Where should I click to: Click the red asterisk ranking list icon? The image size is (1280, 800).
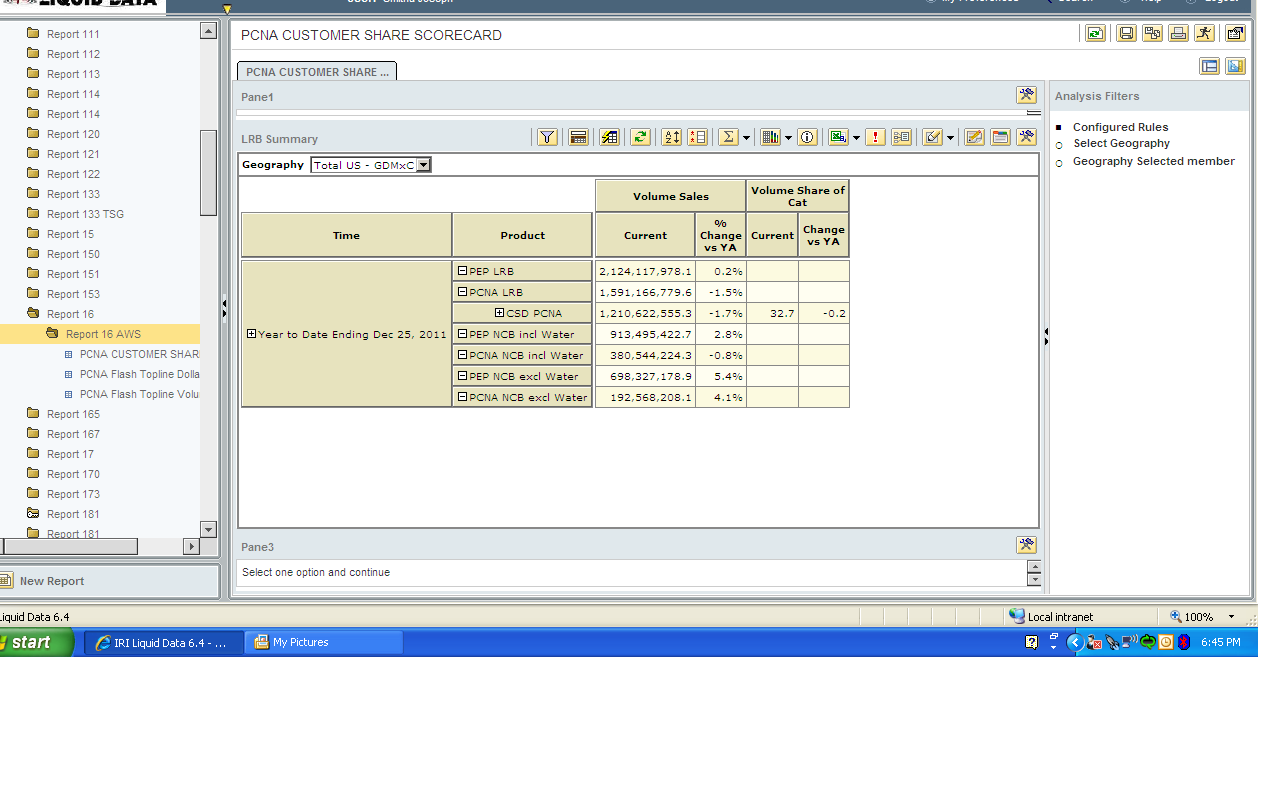(697, 137)
